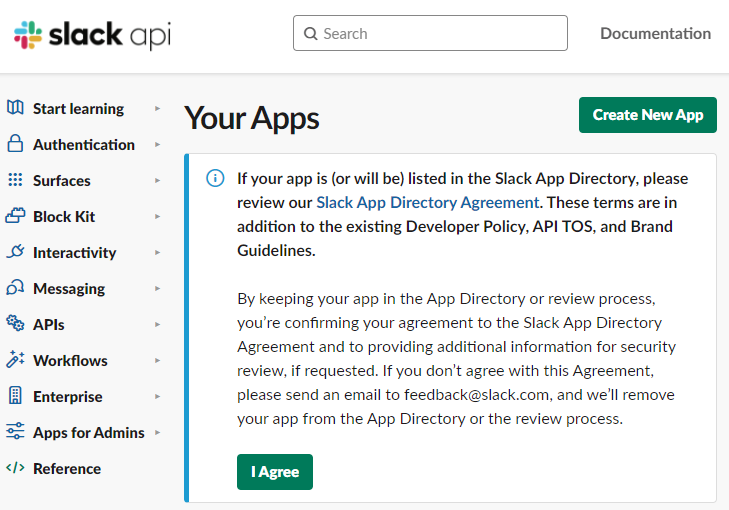Click the Interactivity plug icon

[15, 252]
